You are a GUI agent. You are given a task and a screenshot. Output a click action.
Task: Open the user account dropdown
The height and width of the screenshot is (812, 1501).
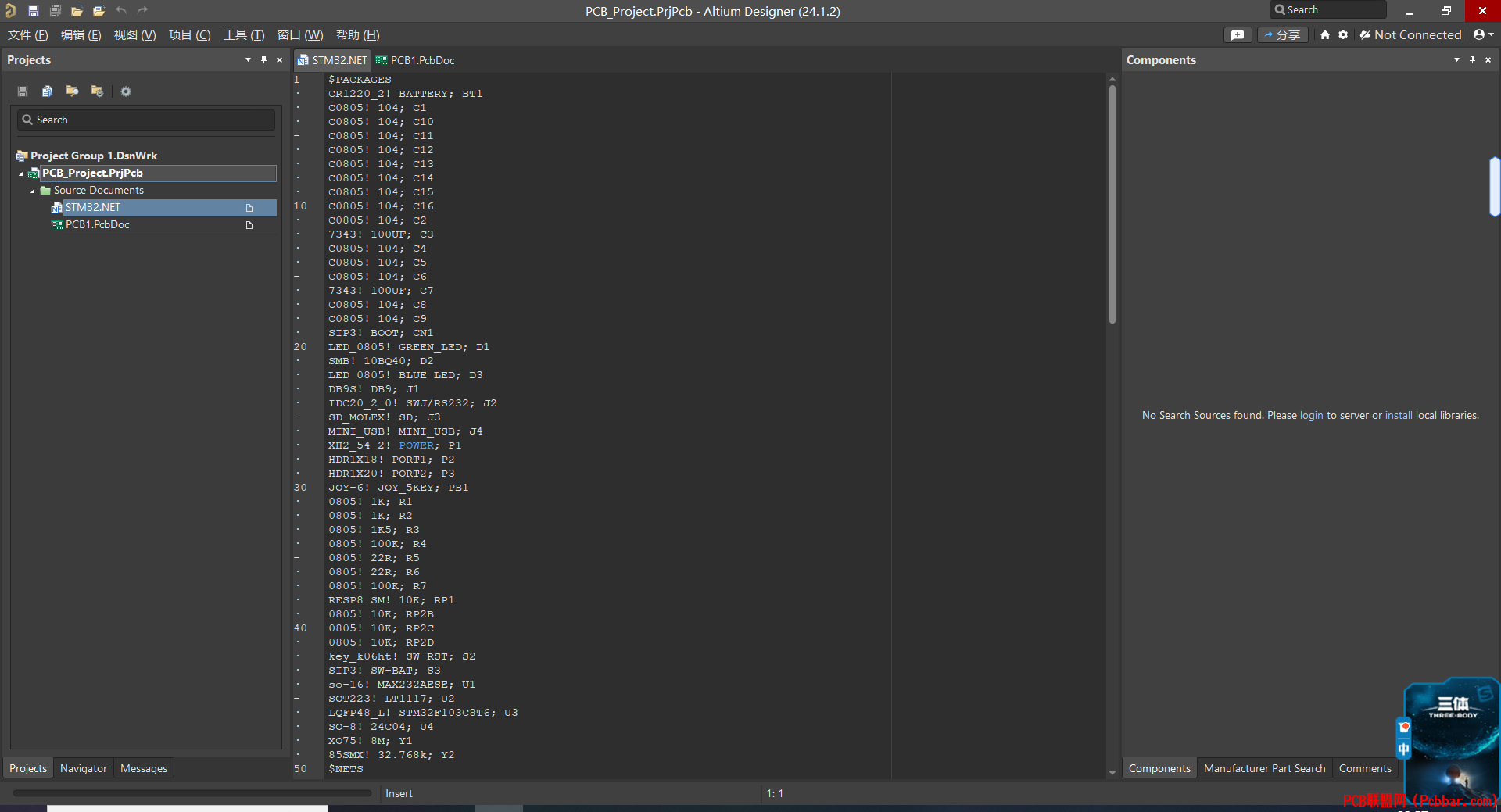point(1483,35)
